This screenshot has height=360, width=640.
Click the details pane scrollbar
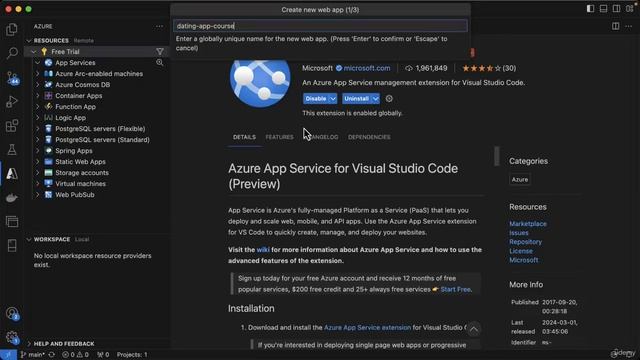(x=497, y=156)
